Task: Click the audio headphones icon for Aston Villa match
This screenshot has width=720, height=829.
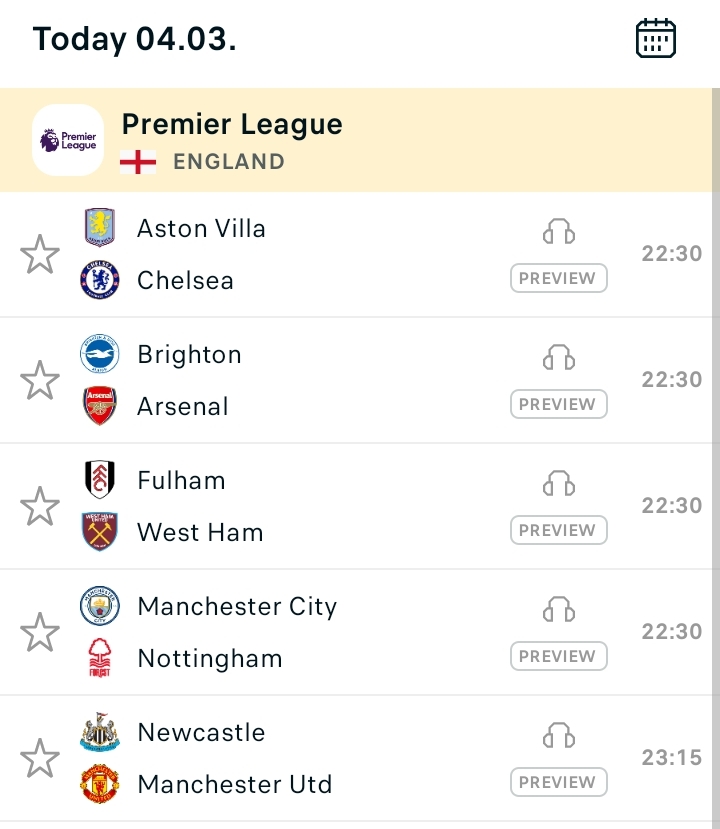Action: 559,232
